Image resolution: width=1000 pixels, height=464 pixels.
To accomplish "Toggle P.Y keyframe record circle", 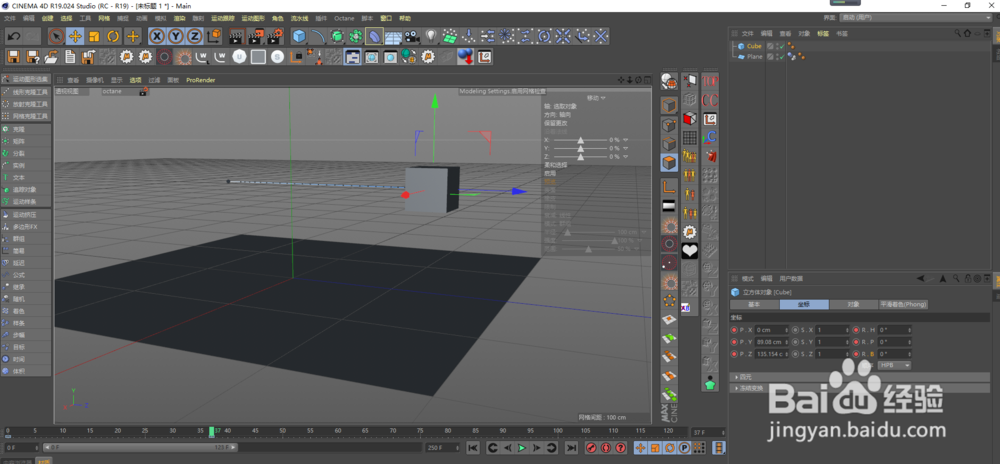I will coord(734,342).
